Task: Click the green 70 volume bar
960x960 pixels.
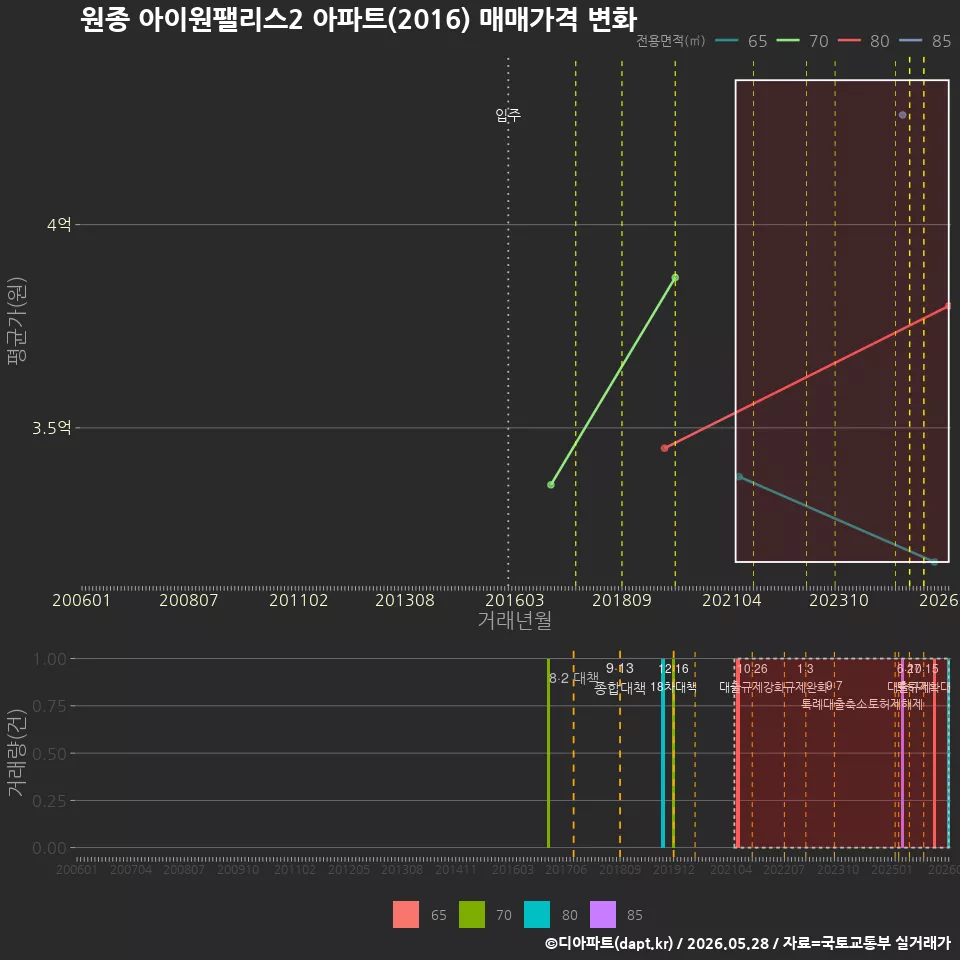Action: (x=549, y=753)
